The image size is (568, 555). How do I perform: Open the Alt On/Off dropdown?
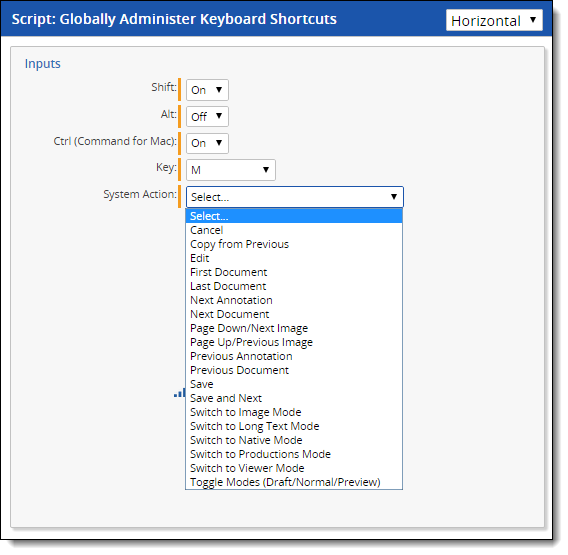(x=207, y=116)
